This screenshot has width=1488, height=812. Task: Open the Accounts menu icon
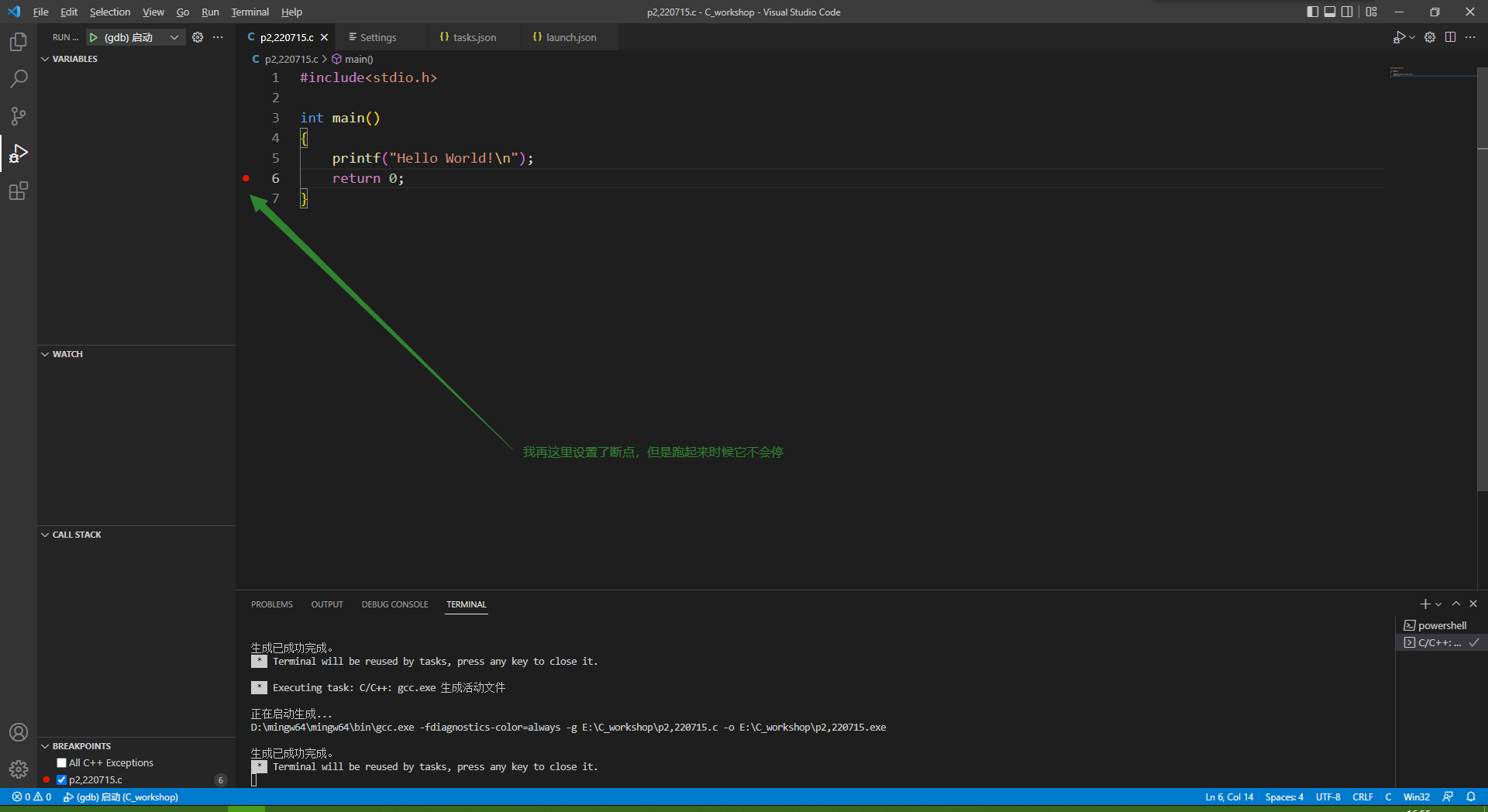[x=19, y=732]
